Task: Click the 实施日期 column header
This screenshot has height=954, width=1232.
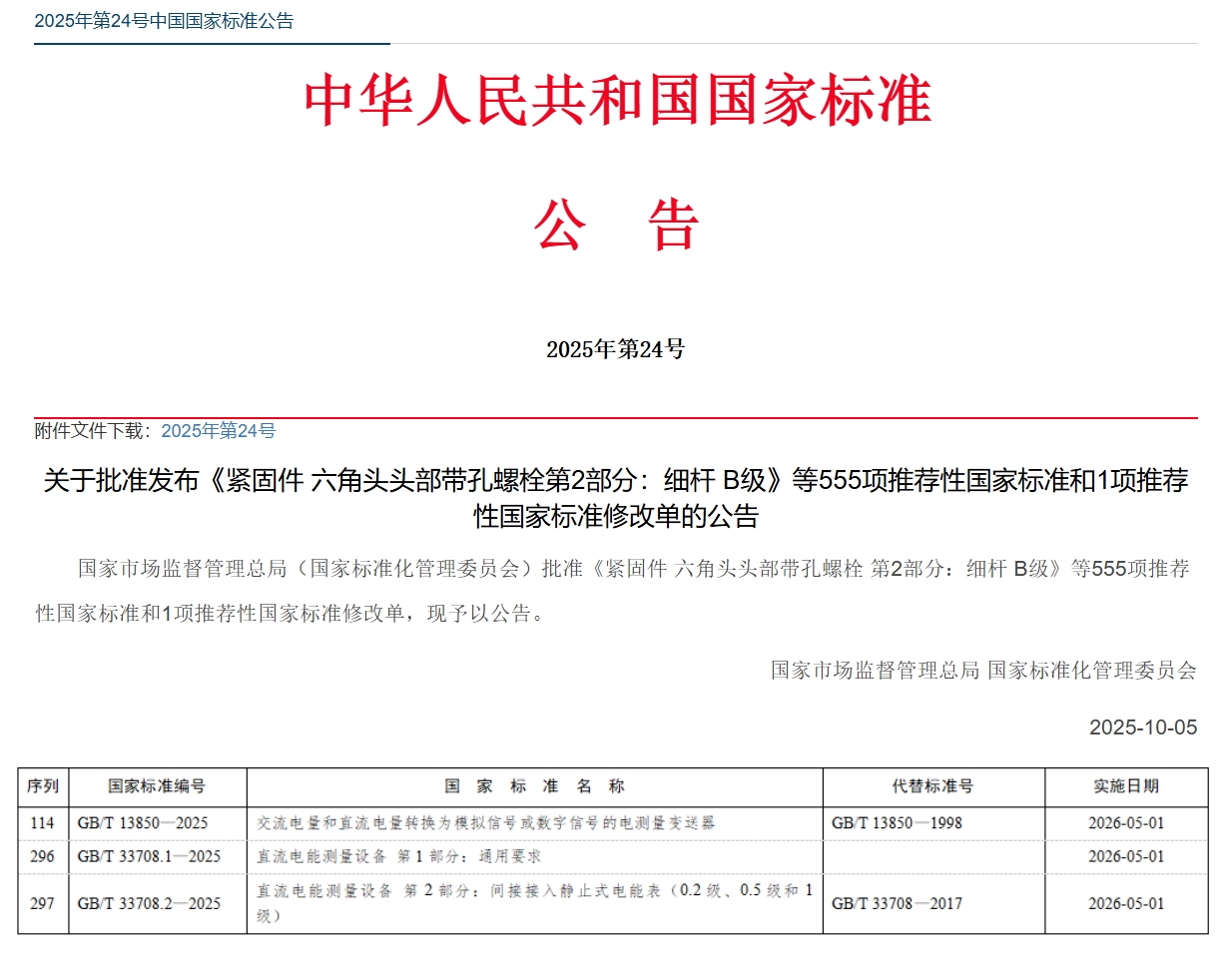Action: [1125, 786]
